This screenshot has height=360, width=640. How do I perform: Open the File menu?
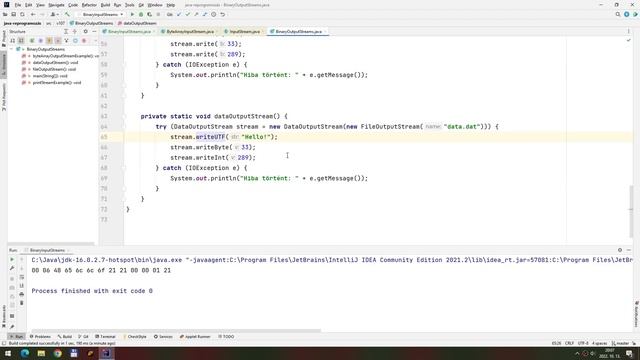coord(18,5)
